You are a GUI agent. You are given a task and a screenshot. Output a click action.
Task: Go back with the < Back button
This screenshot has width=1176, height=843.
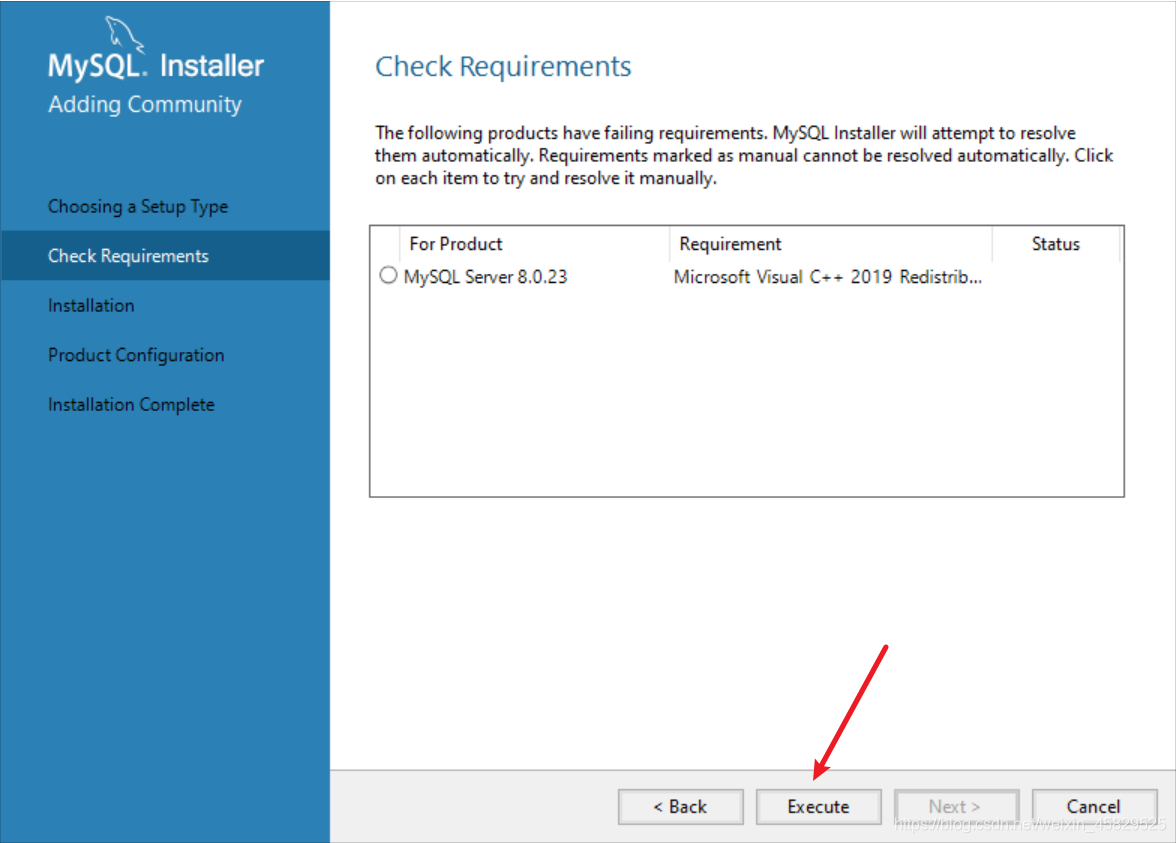[680, 806]
